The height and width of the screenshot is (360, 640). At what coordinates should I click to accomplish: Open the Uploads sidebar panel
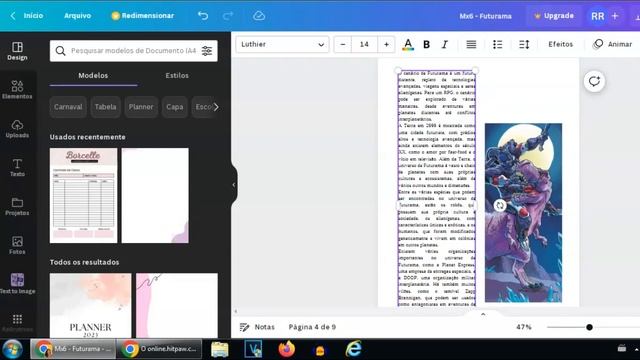pyautogui.click(x=17, y=129)
